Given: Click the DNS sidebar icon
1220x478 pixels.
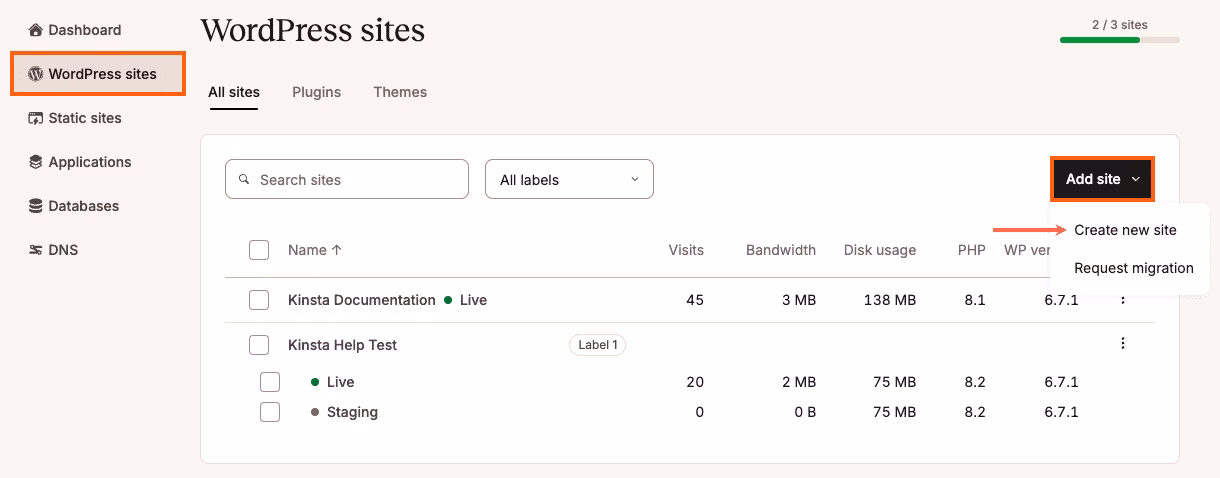Looking at the screenshot, I should pos(36,250).
